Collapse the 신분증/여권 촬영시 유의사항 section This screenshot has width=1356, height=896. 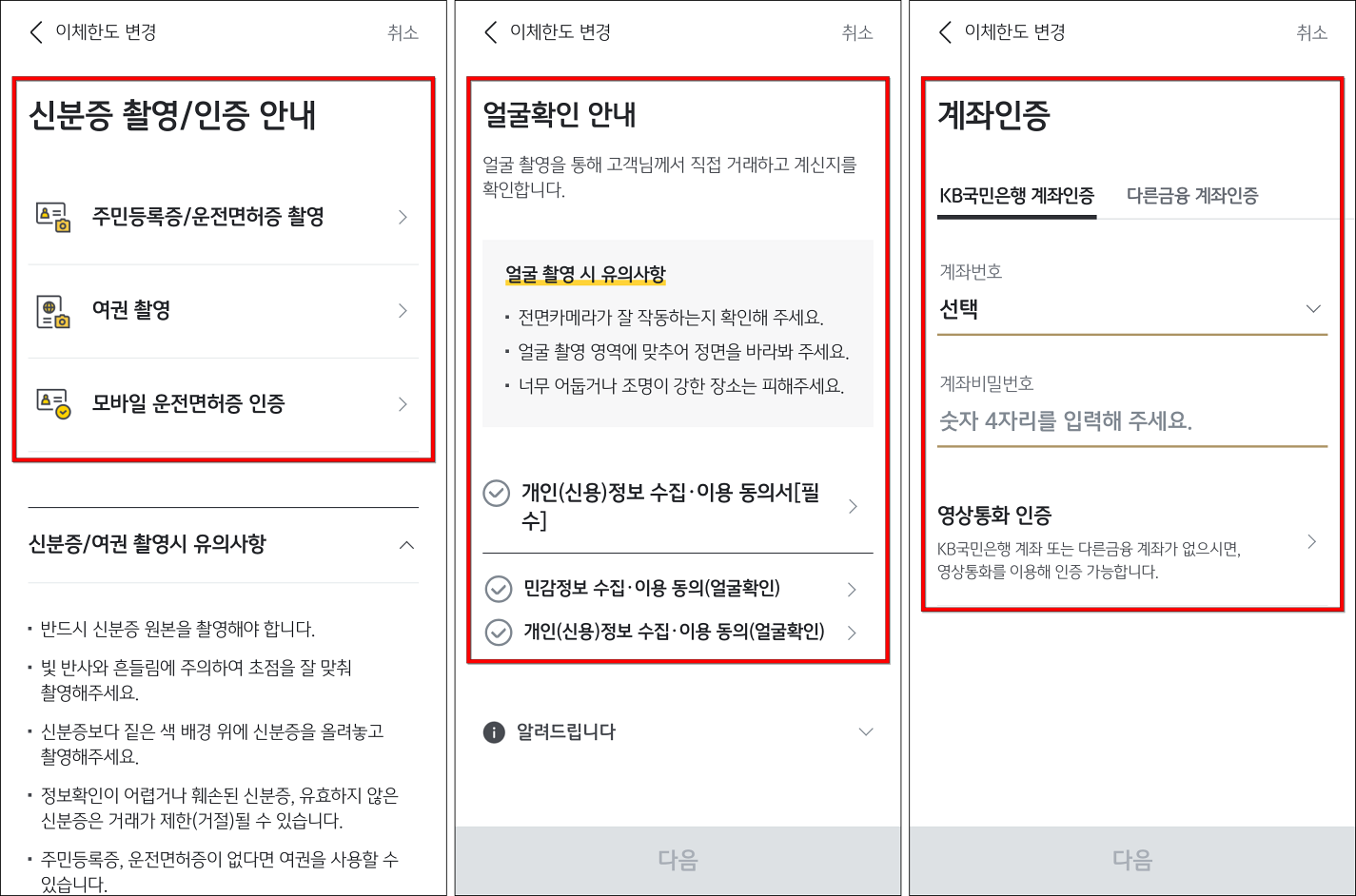[407, 544]
